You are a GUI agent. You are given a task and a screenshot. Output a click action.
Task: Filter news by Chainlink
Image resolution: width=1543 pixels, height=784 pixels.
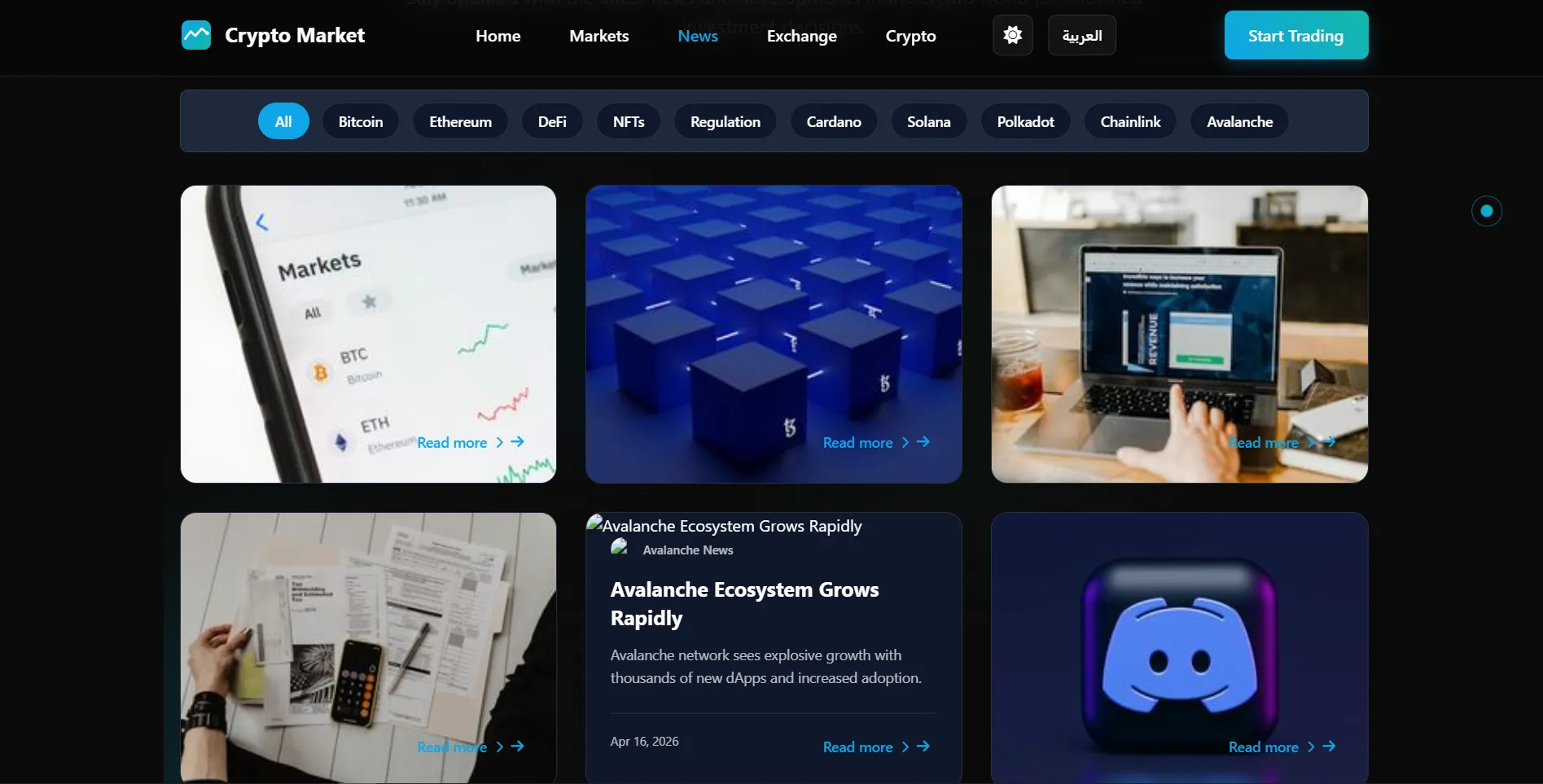[1131, 121]
